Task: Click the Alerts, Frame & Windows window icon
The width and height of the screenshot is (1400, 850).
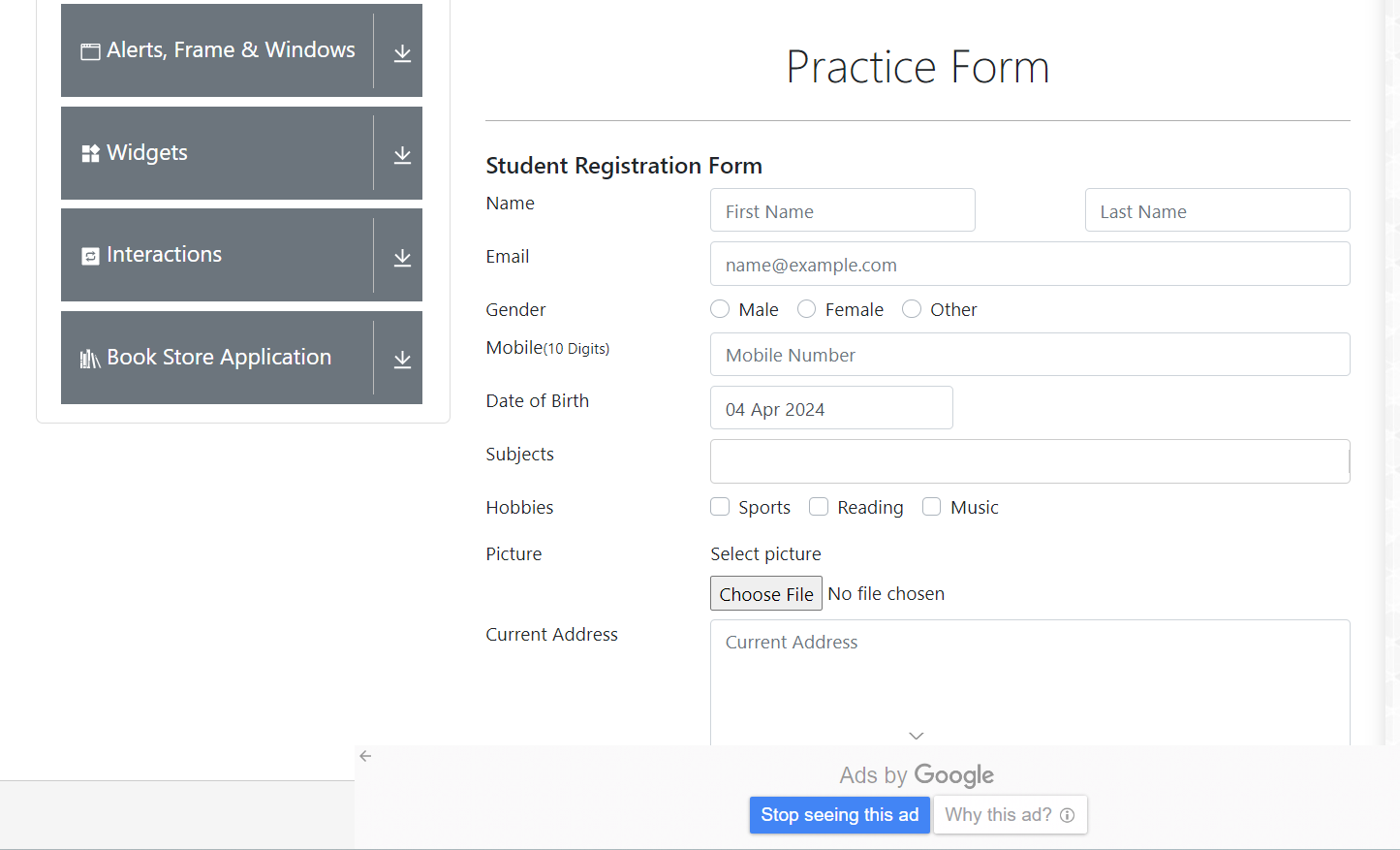Action: pos(90,51)
